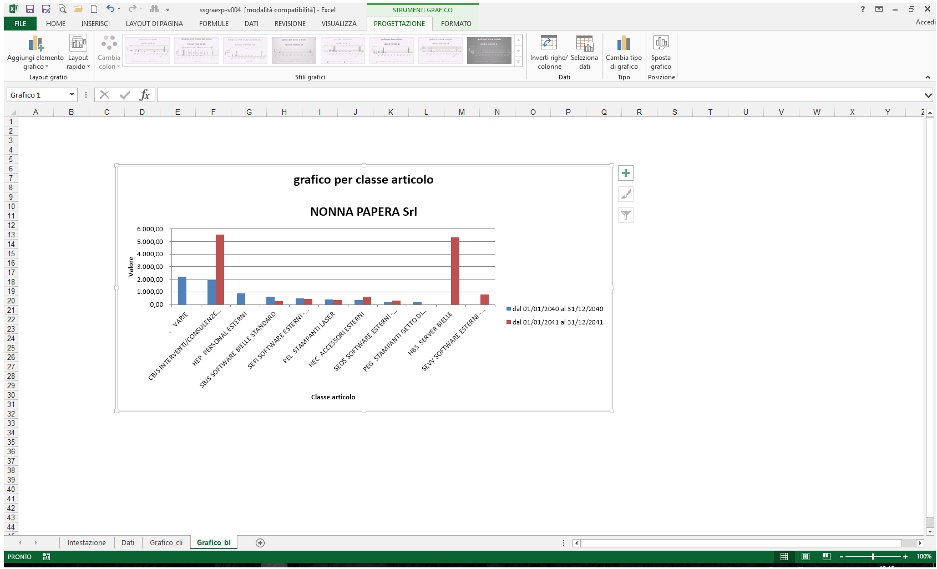The width and height of the screenshot is (937, 569).
Task: Click the horizontal scrollbar track
Action: pyautogui.click(x=749, y=543)
